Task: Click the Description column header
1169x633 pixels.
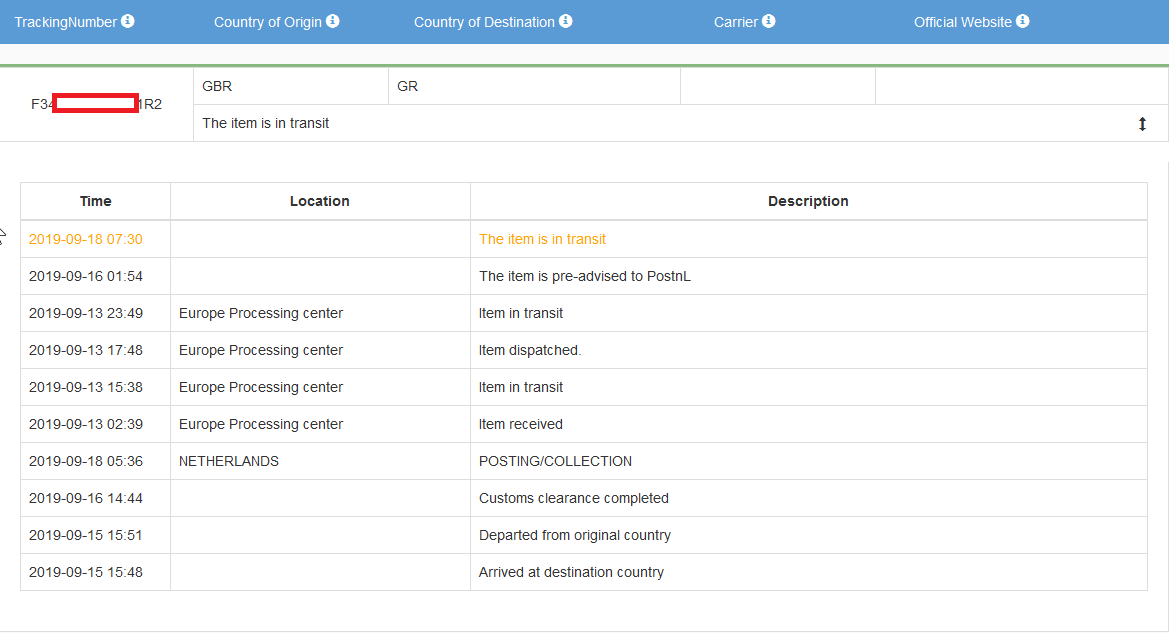Action: 808,201
